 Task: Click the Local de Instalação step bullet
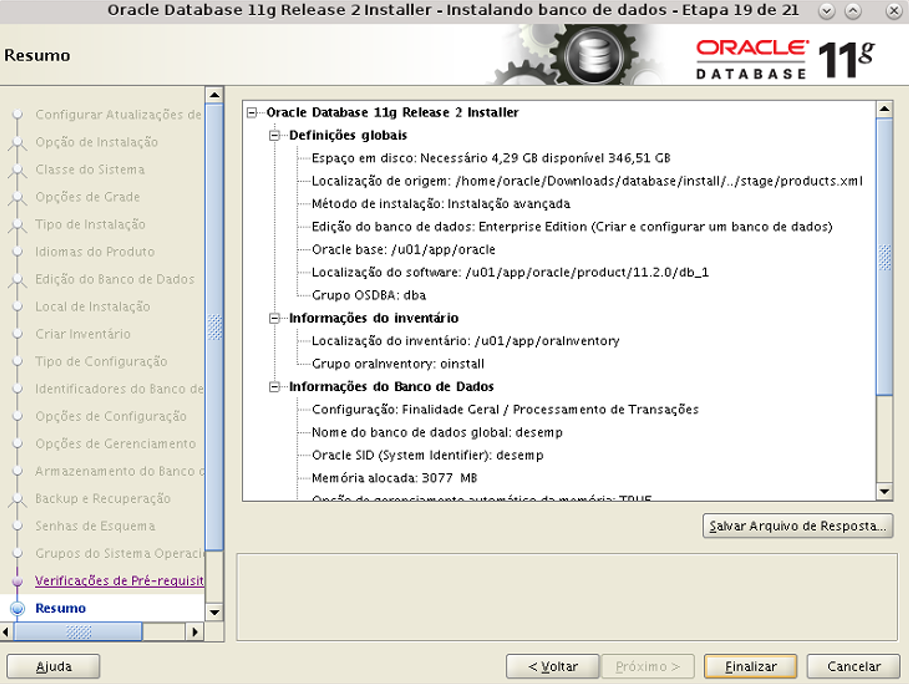[17, 307]
